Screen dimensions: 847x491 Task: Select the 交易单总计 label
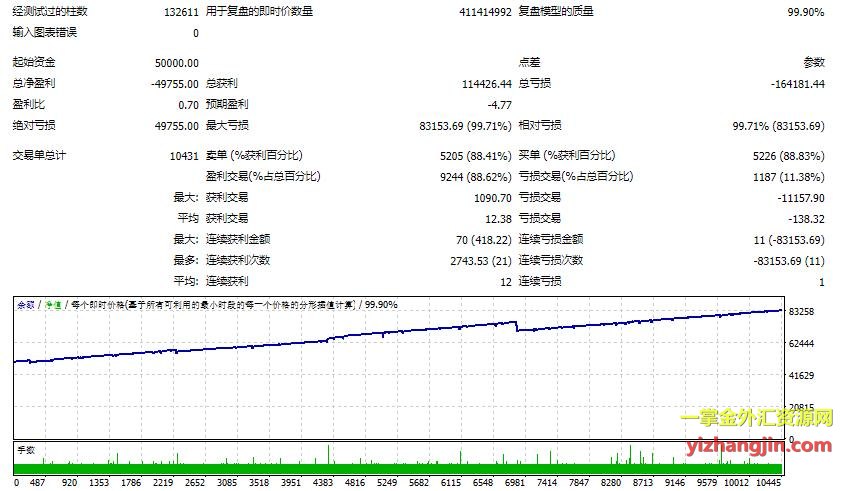coord(39,156)
